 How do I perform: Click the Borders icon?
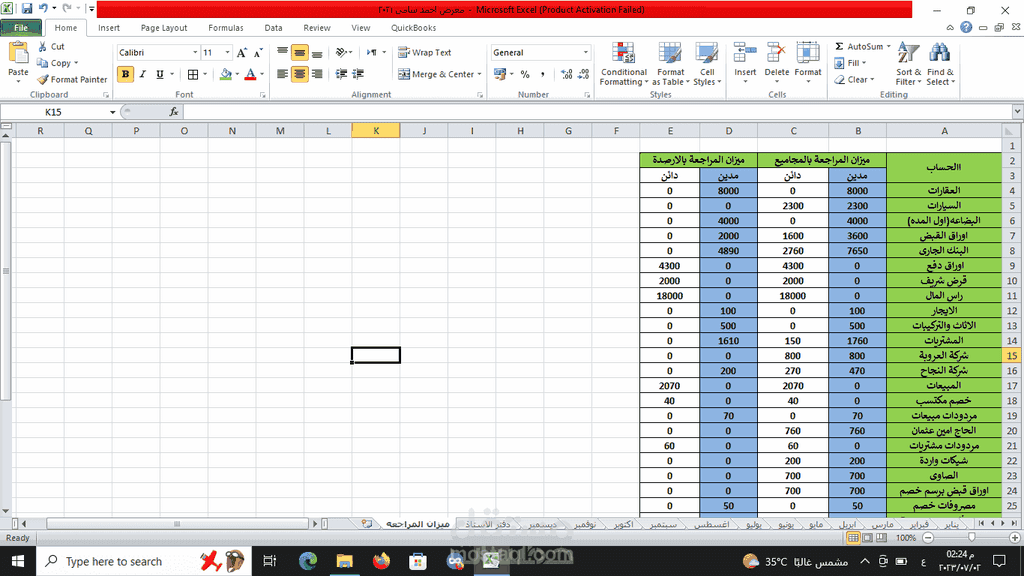[x=193, y=74]
